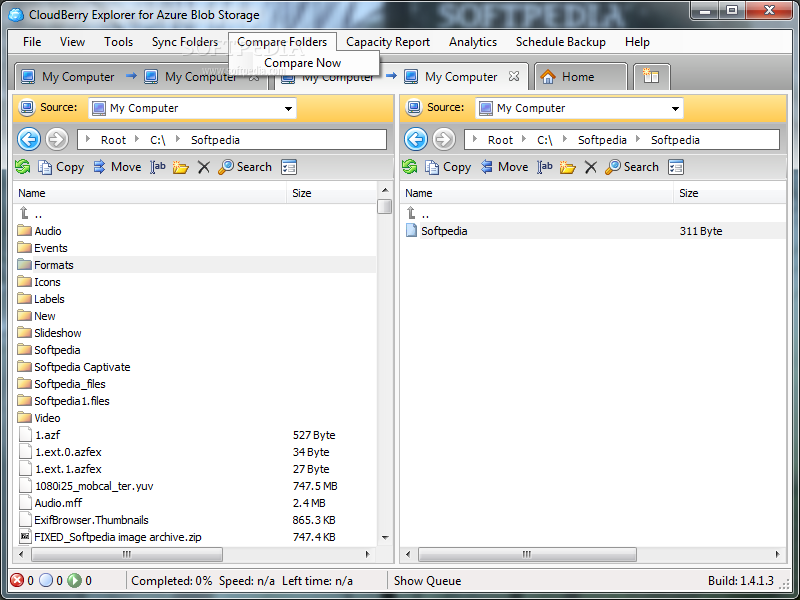Click Home tab house icon
Screen dimensions: 800x600
click(548, 77)
